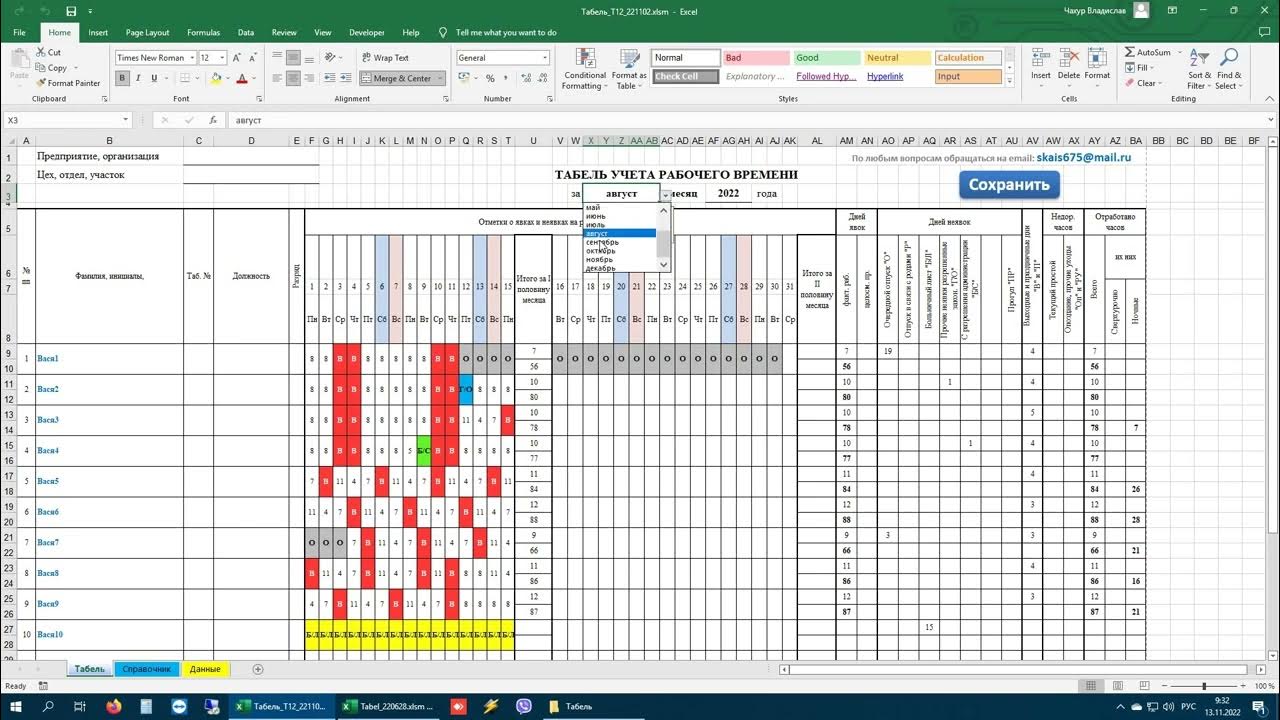Click the Insert Function fx icon
1280x720 pixels.
[x=212, y=120]
